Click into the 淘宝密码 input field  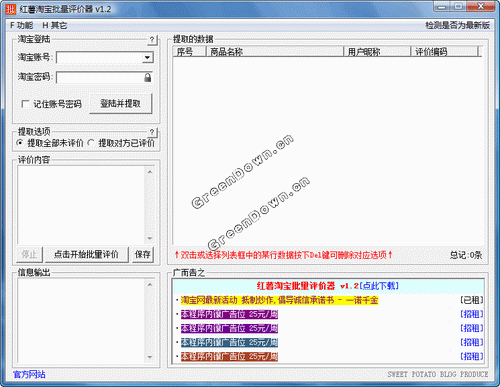pos(100,78)
